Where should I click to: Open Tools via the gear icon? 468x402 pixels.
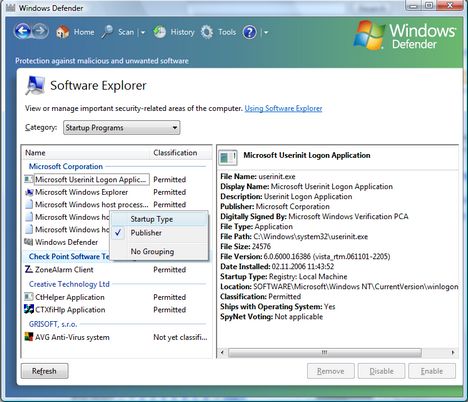tap(207, 32)
